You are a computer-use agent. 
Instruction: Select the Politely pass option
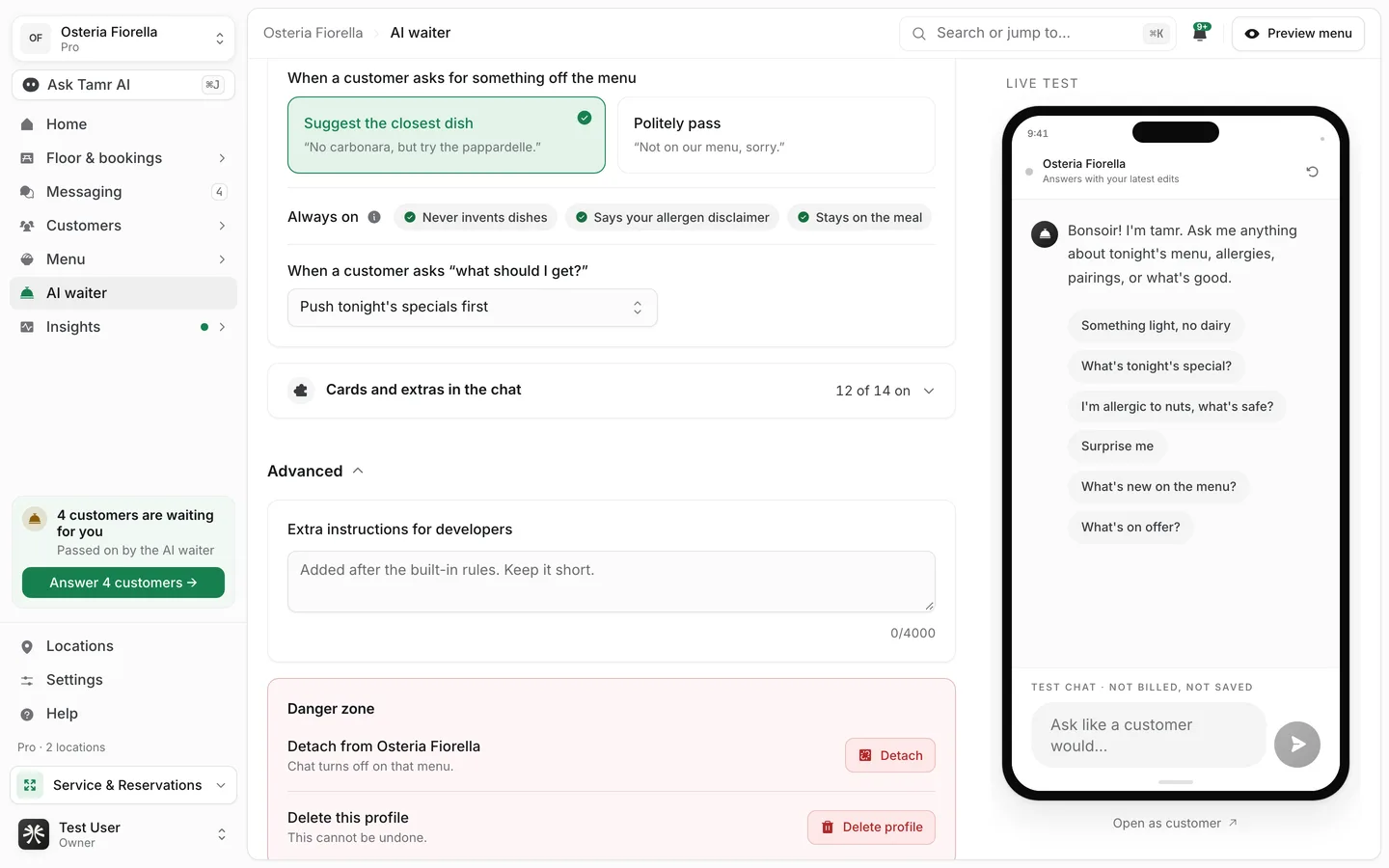click(776, 135)
